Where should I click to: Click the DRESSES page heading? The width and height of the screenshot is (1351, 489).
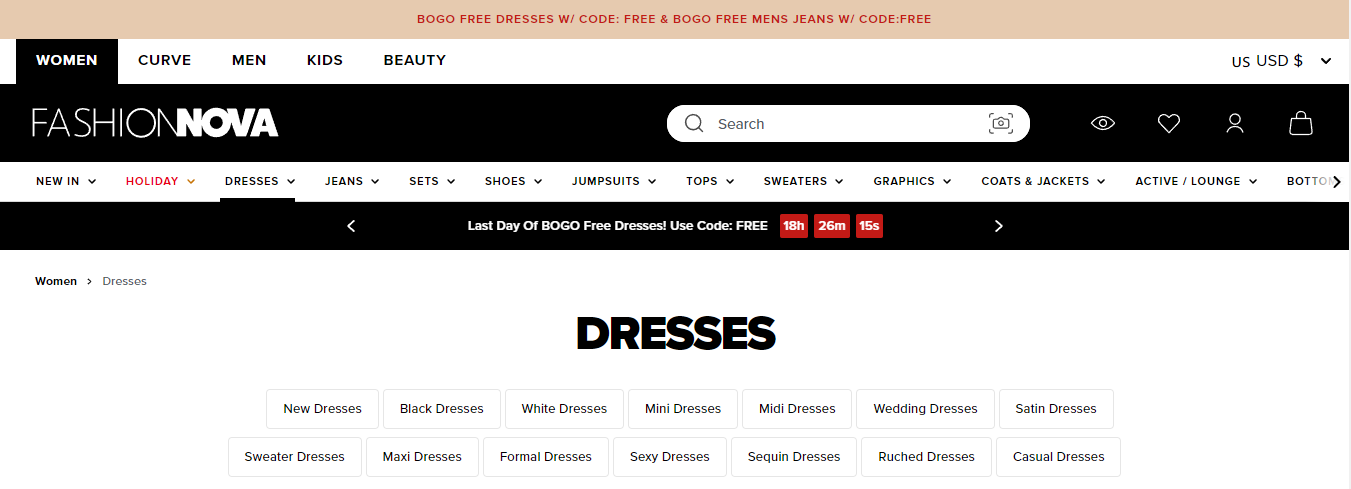click(675, 333)
